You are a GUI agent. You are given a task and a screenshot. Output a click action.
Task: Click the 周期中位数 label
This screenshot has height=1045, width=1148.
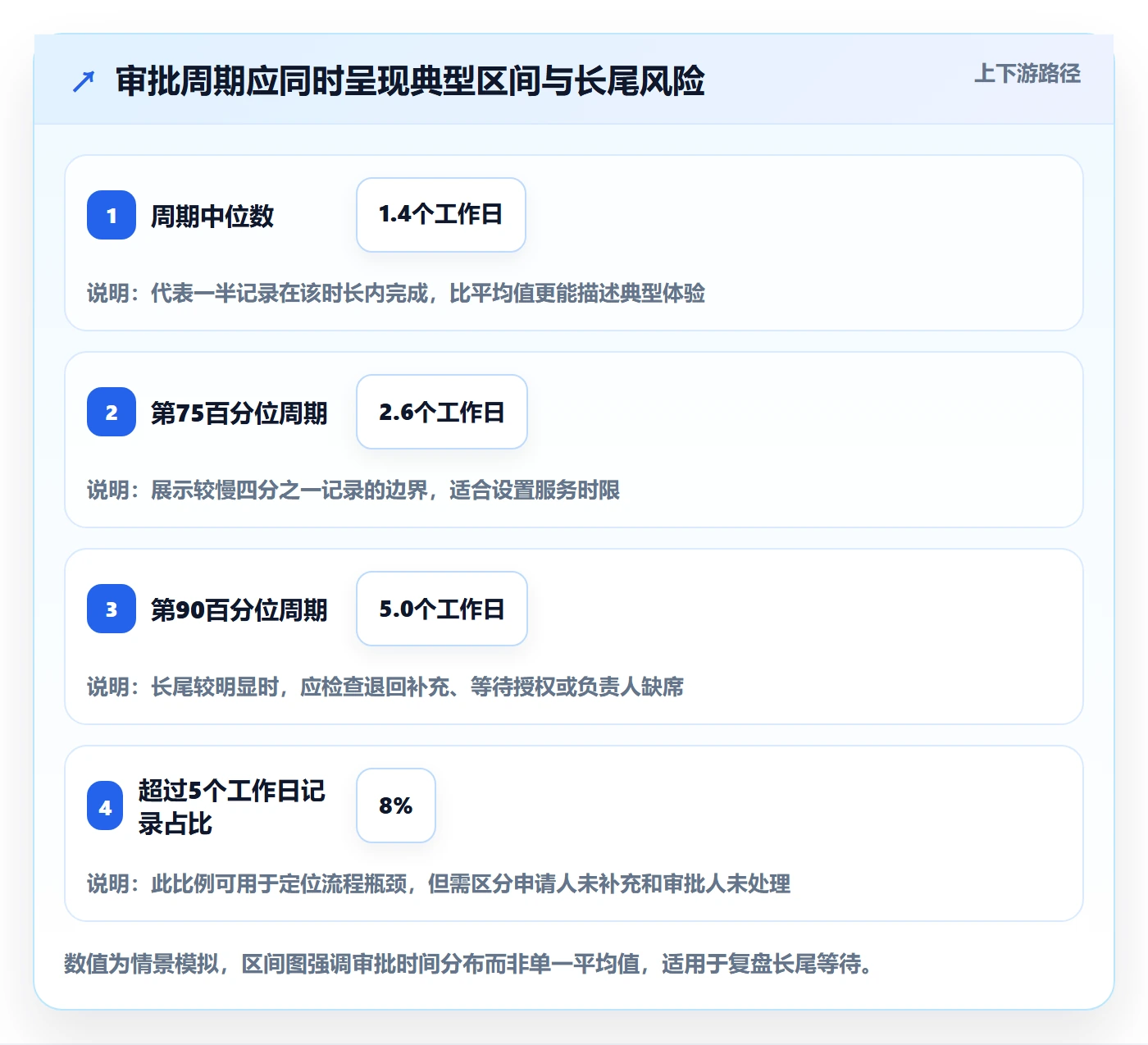212,216
